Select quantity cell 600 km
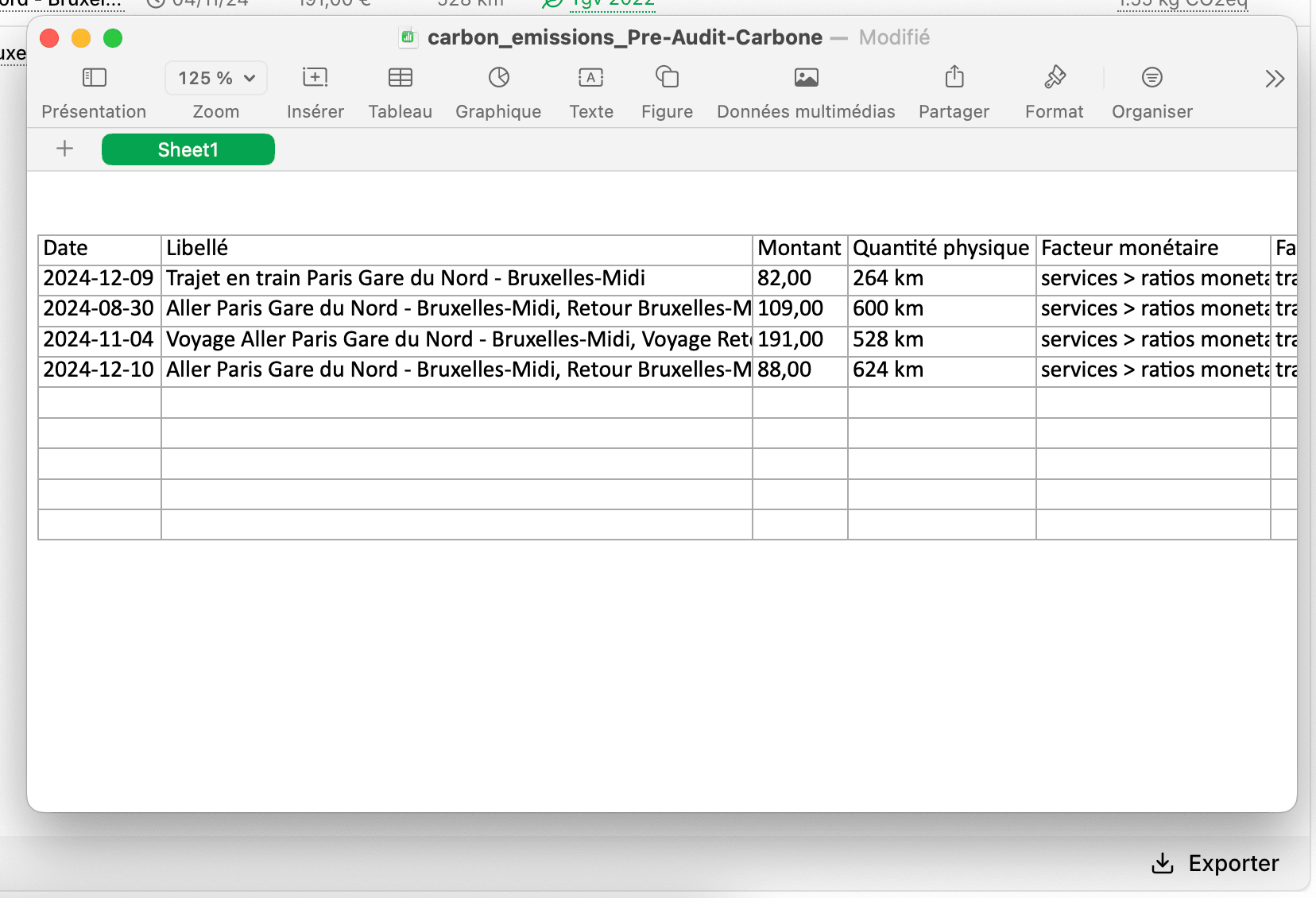Screen dimensions: 1316x898 coord(942,310)
